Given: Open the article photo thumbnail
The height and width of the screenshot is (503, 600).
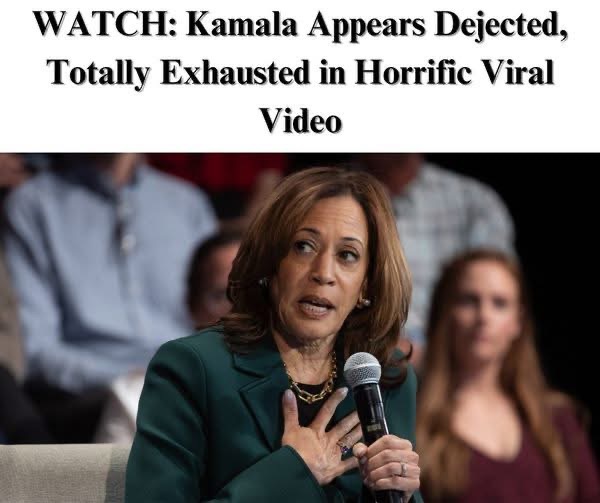Looking at the screenshot, I should pos(300,328).
